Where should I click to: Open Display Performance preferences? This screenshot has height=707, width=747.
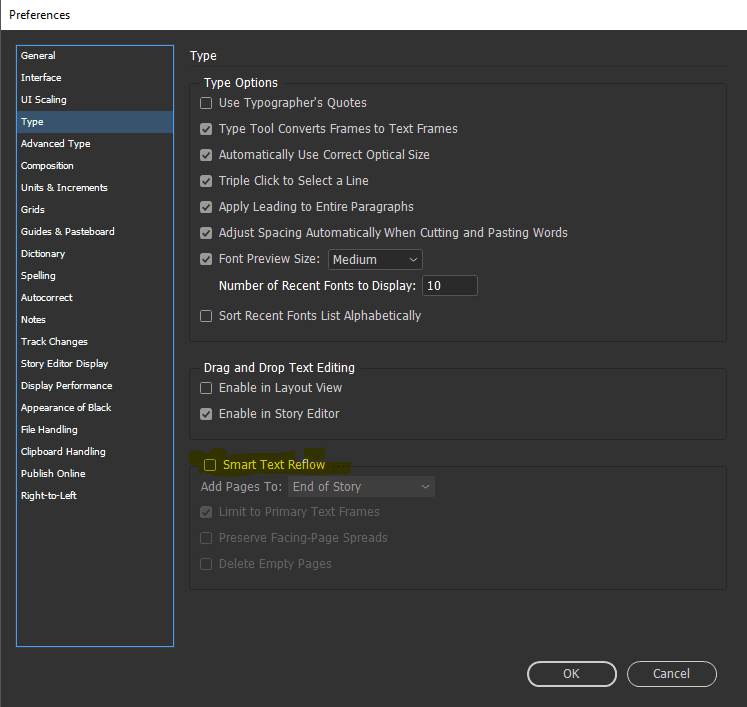click(95, 386)
